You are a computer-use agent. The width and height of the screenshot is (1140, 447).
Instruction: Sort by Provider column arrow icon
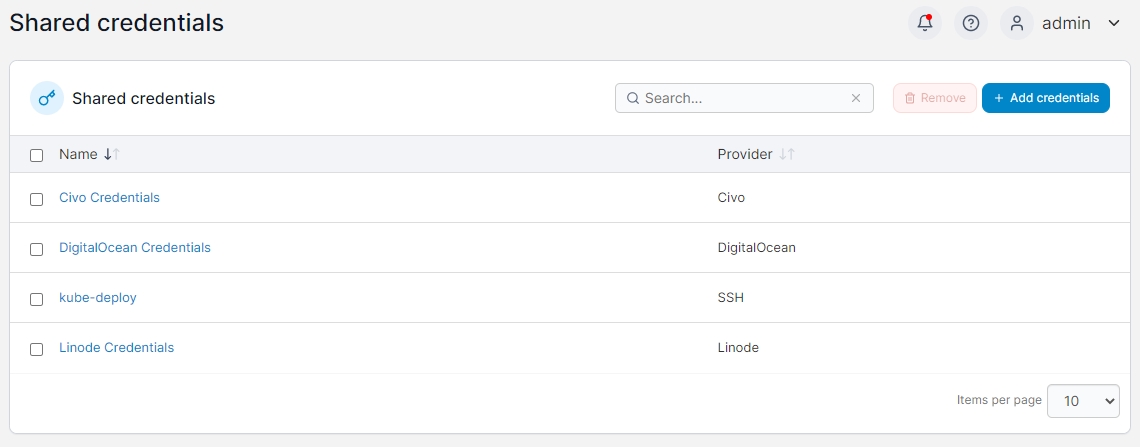point(787,154)
